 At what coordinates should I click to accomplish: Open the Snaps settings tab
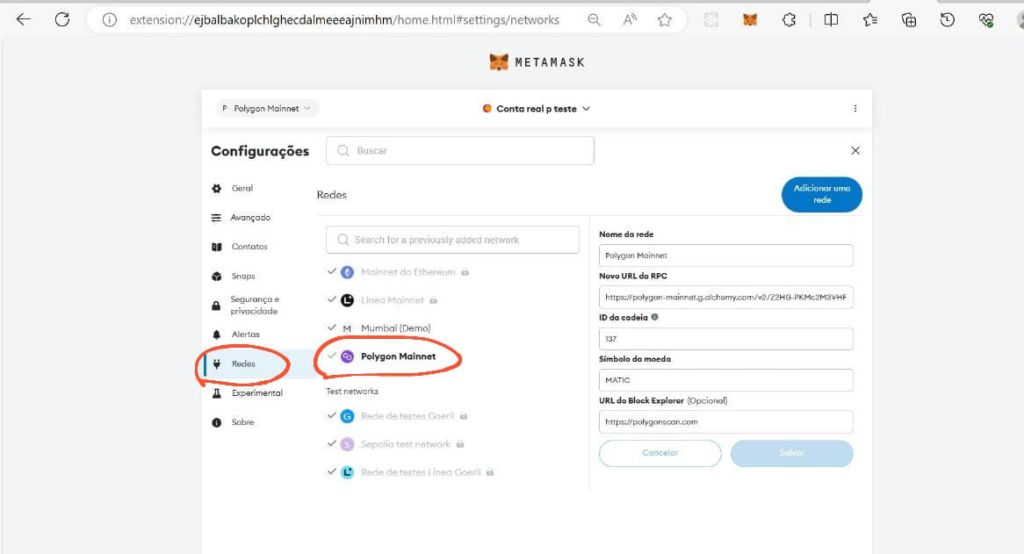click(242, 276)
